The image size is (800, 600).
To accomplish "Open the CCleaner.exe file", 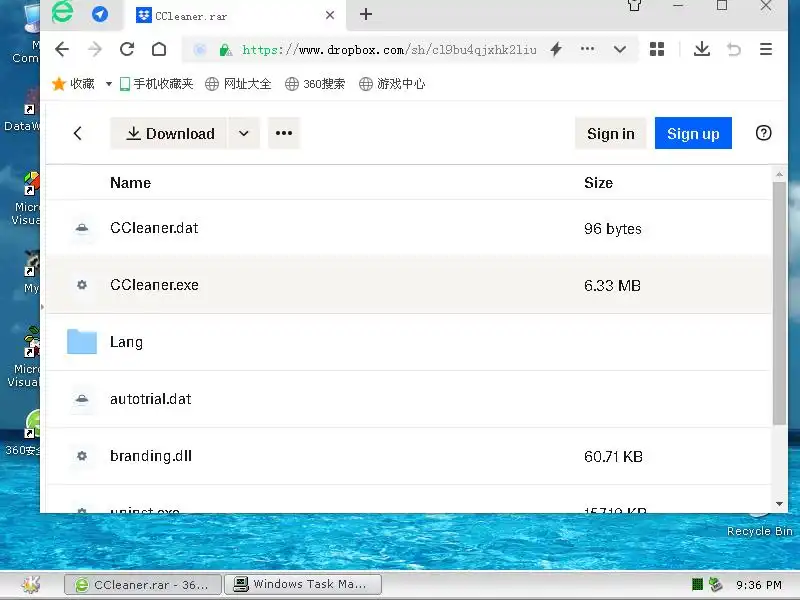I will coord(154,285).
